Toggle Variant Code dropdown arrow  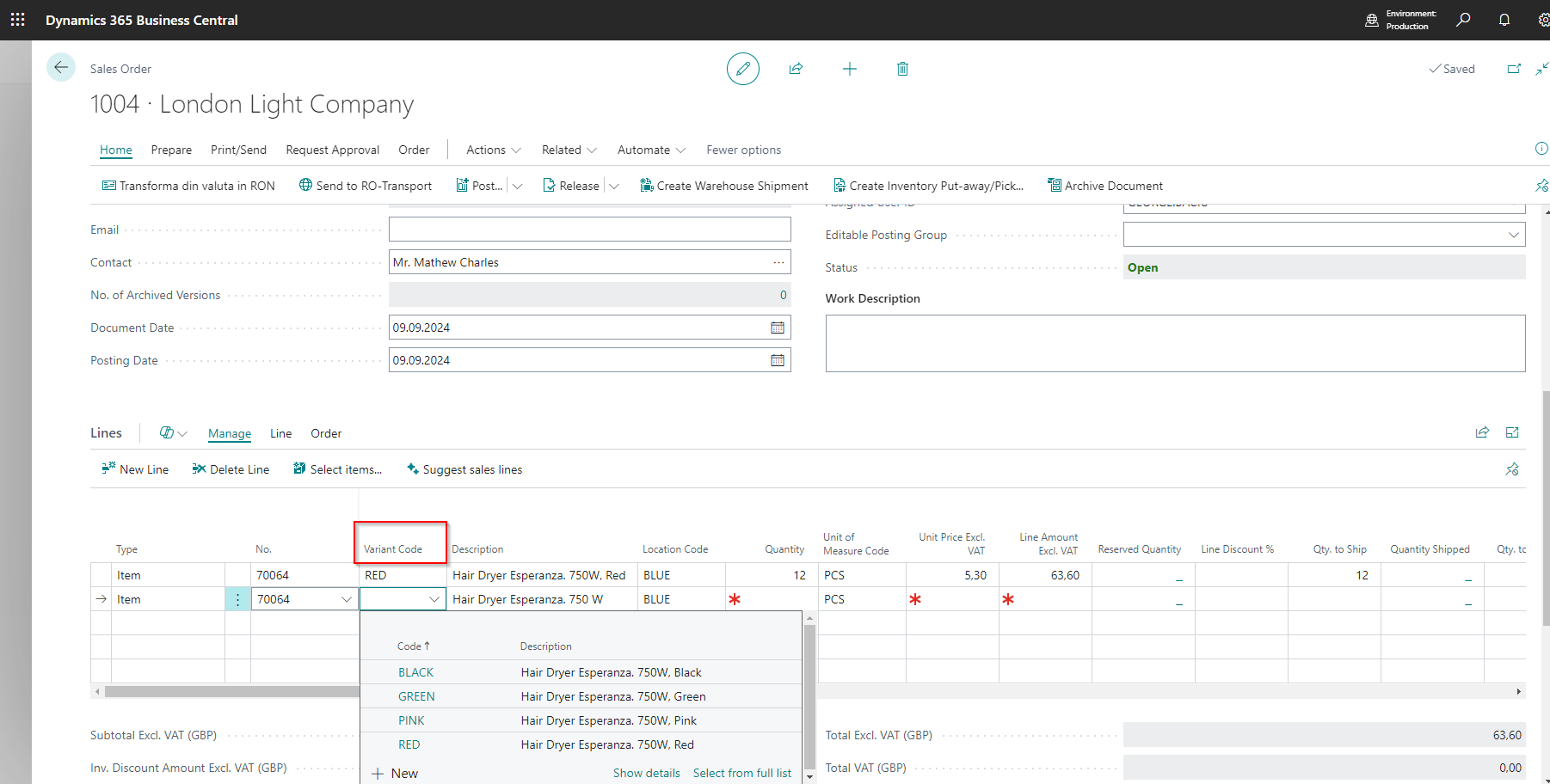(434, 599)
